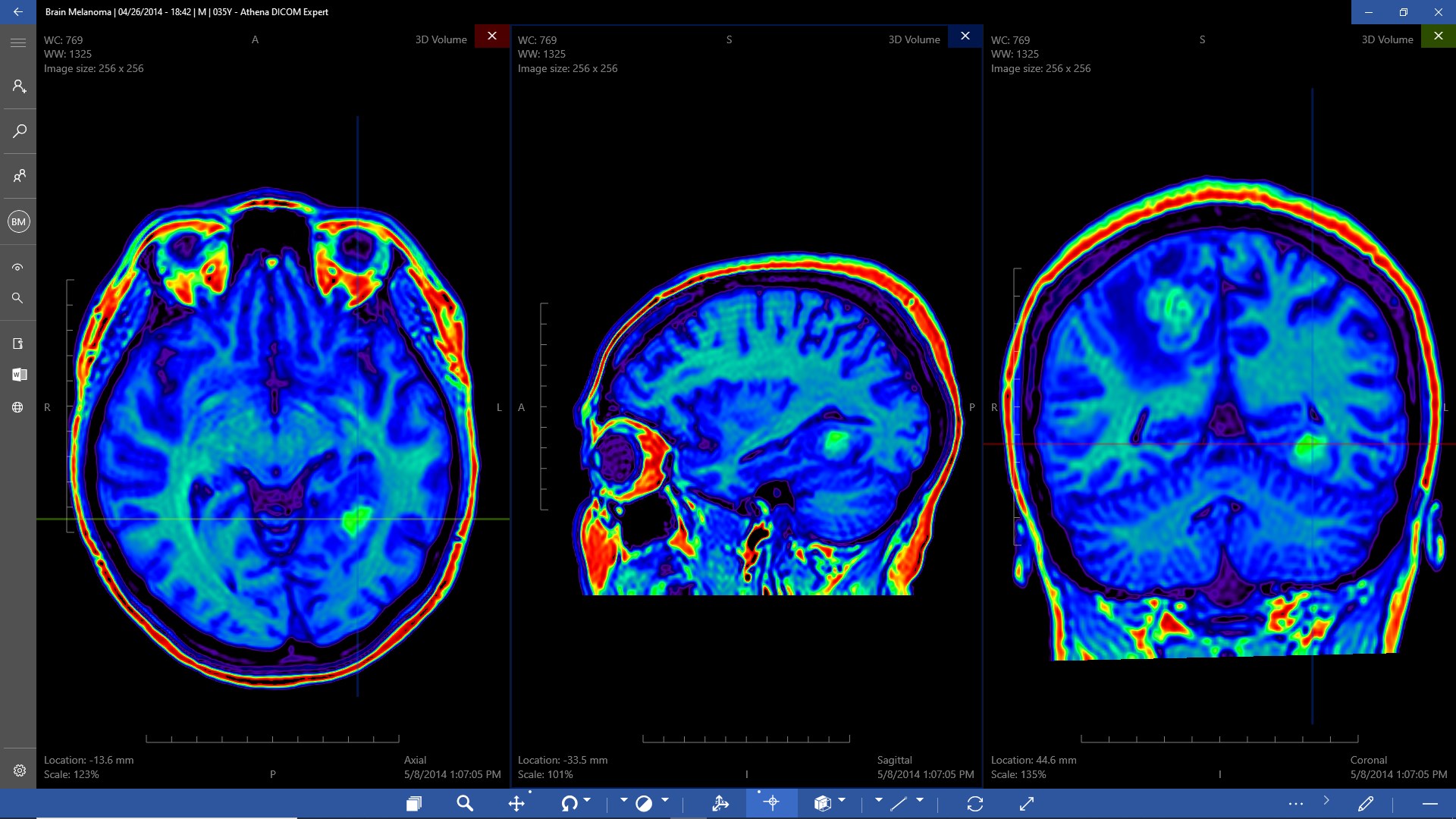Click the rotate image tool
The width and height of the screenshot is (1456, 819).
click(568, 804)
